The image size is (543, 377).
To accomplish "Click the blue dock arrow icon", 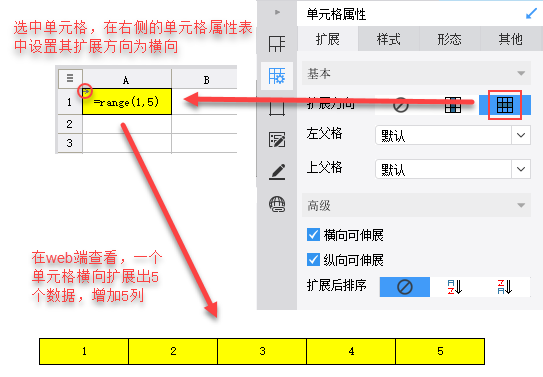I will click(531, 14).
